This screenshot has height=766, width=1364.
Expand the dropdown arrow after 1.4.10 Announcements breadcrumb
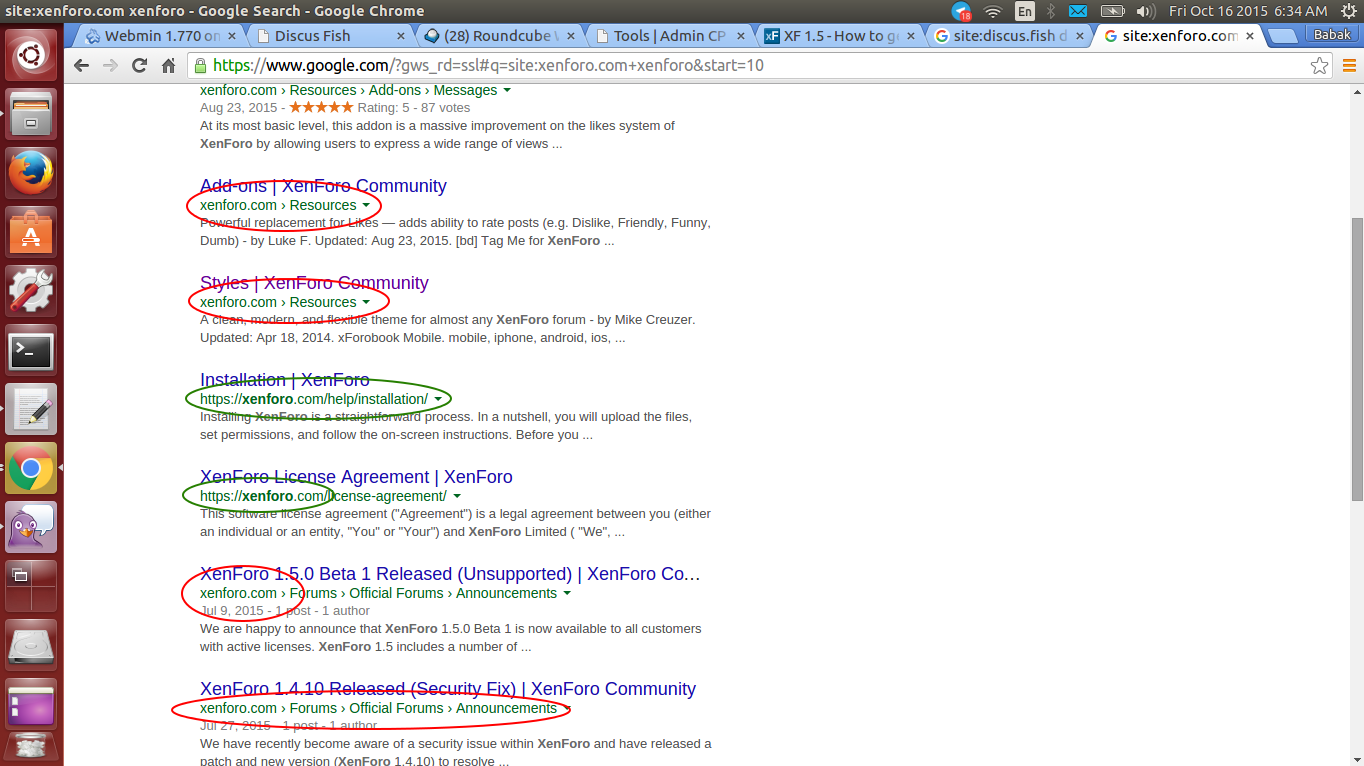pos(567,709)
